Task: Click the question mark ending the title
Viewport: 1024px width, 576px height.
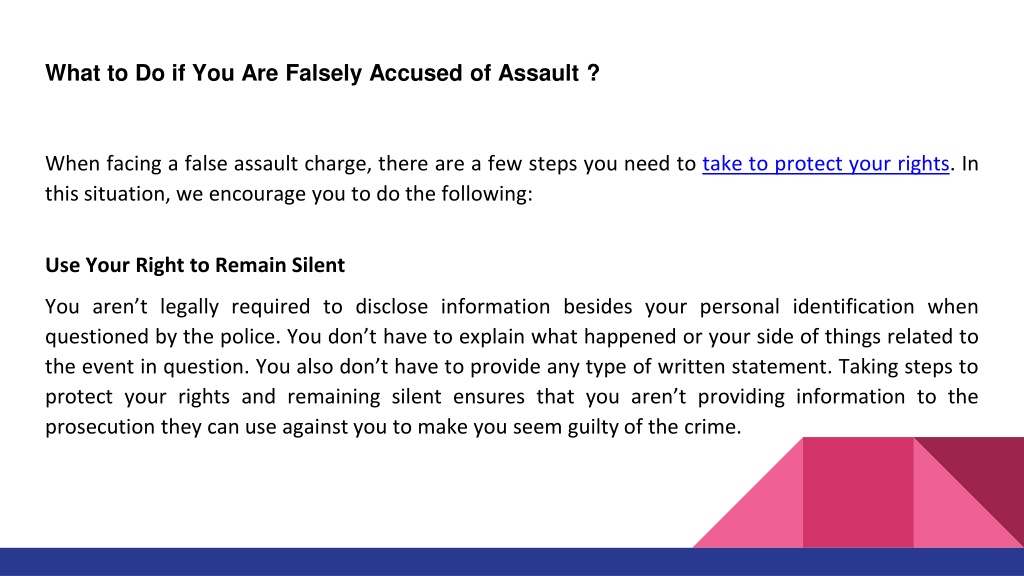Action: pyautogui.click(x=593, y=73)
